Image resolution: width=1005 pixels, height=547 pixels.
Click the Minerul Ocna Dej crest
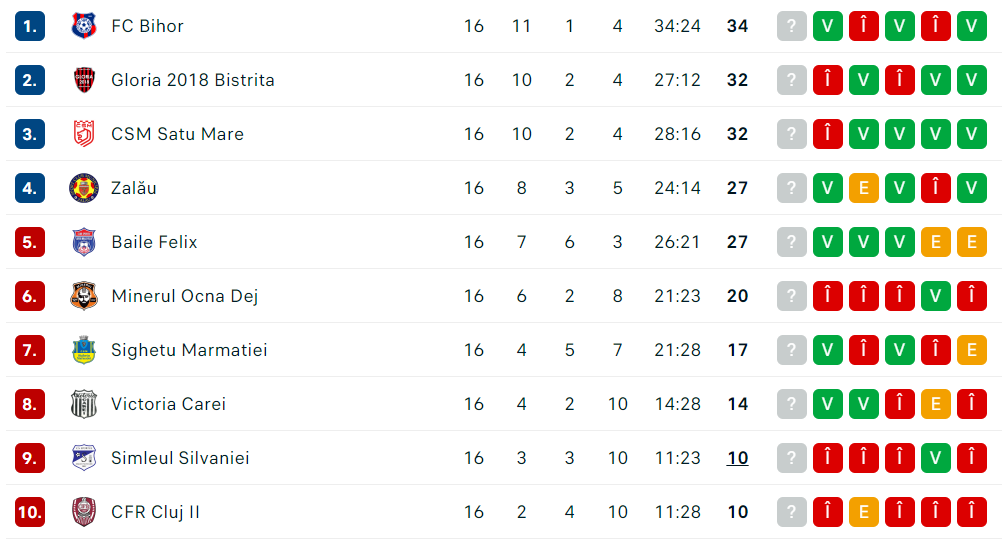[84, 296]
